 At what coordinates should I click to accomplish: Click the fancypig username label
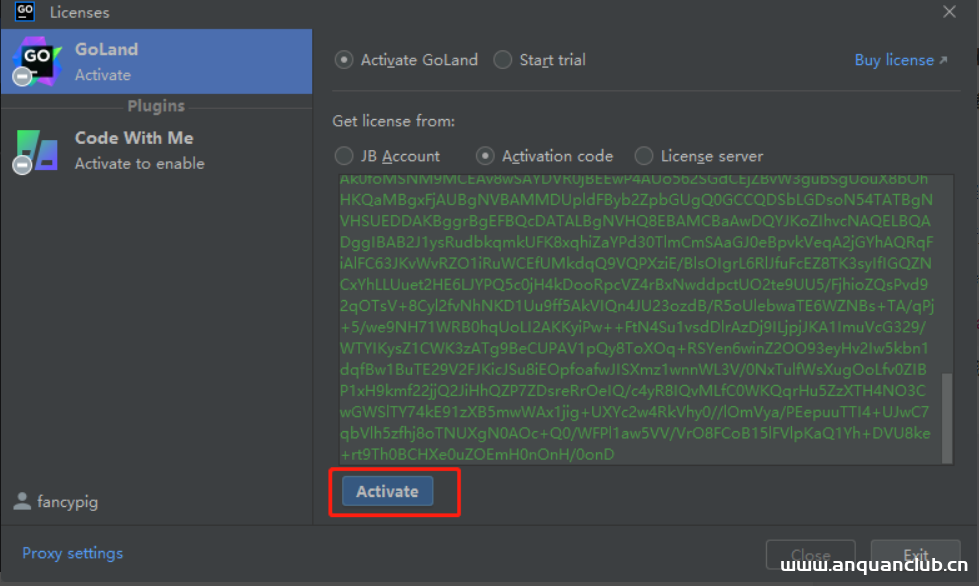[x=68, y=502]
